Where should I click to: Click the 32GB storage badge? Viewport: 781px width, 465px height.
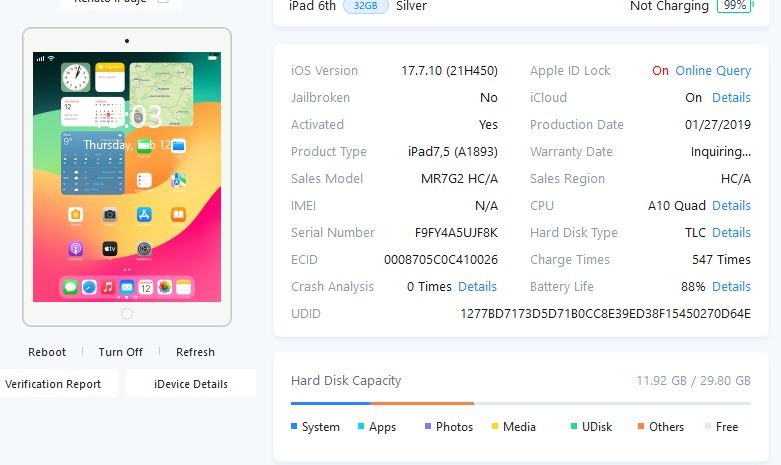366,6
